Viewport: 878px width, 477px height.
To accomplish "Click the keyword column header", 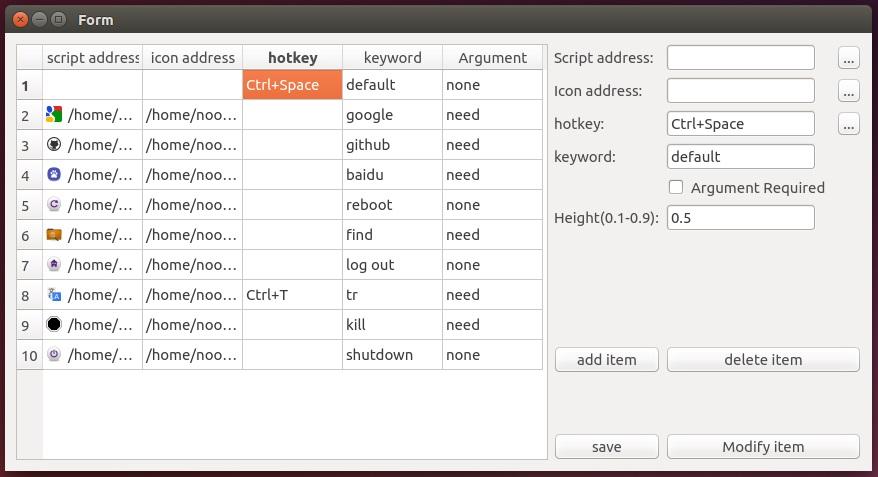I will 393,58.
